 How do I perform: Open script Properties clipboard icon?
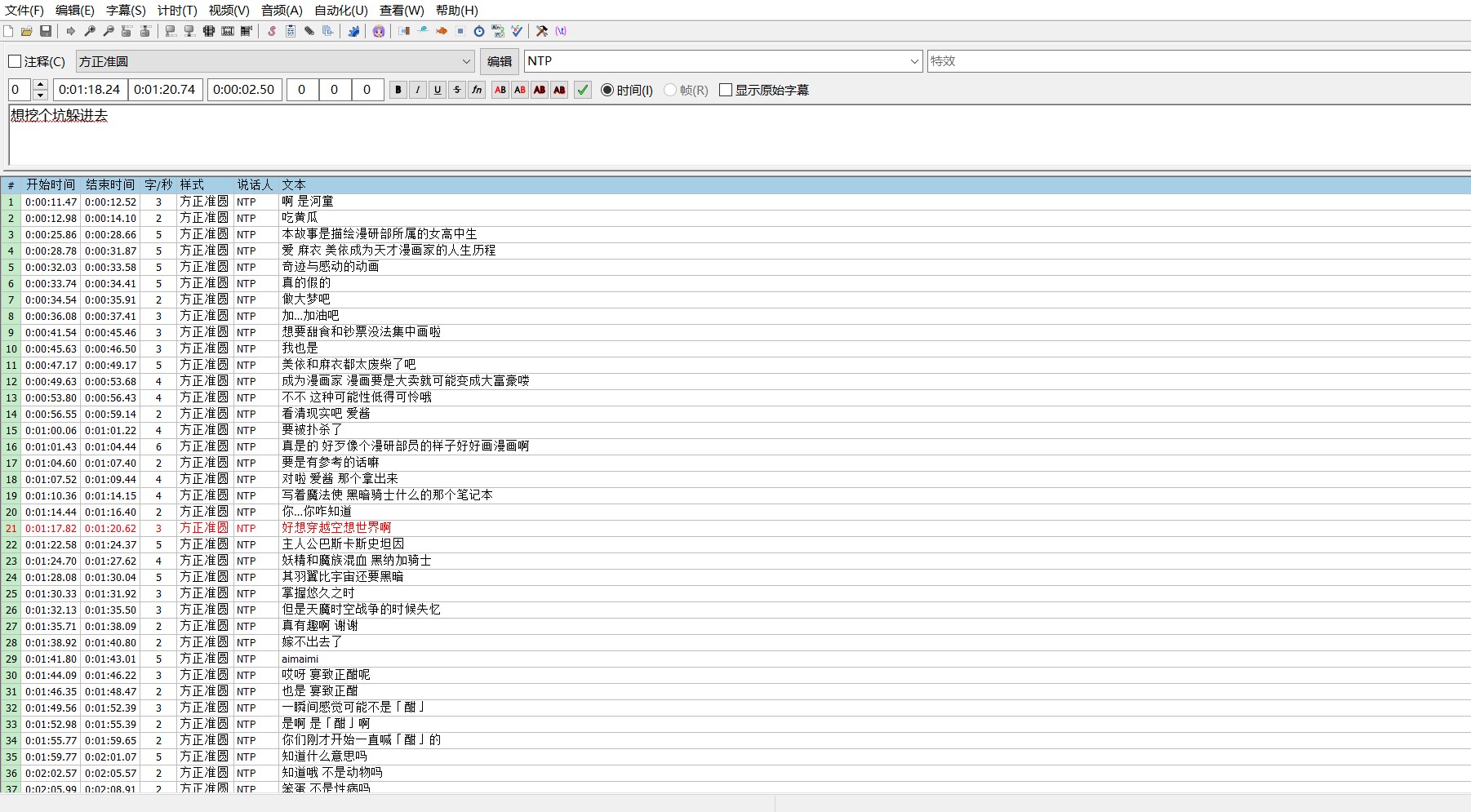(x=291, y=31)
